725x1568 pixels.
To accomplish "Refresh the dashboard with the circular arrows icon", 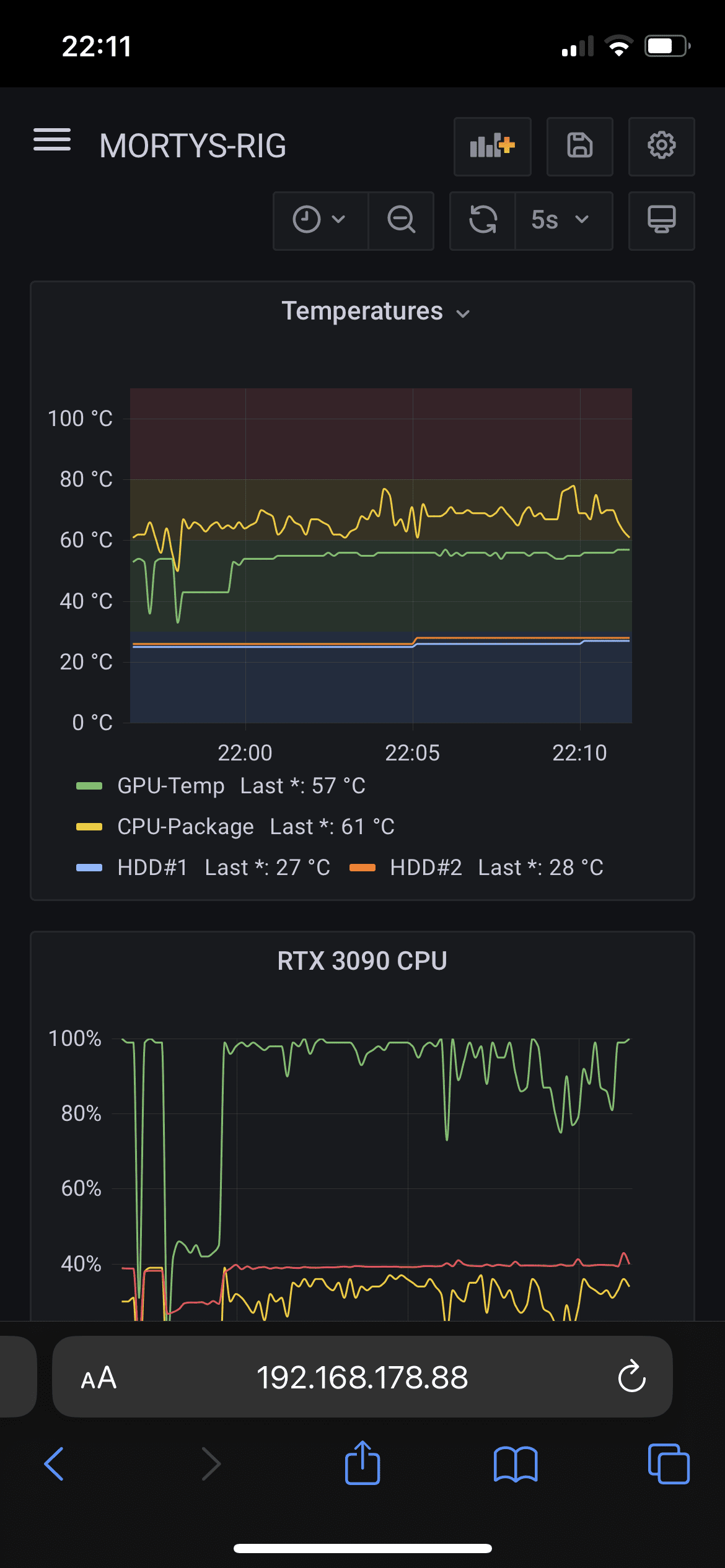I will click(483, 220).
